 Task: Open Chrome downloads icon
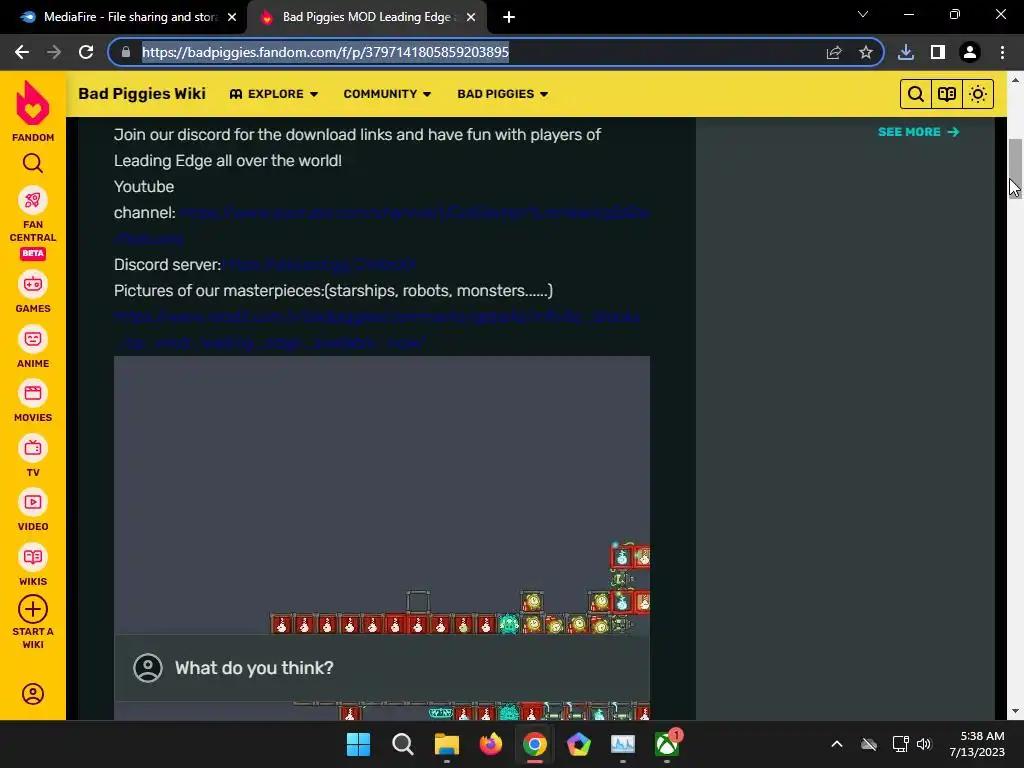click(906, 52)
